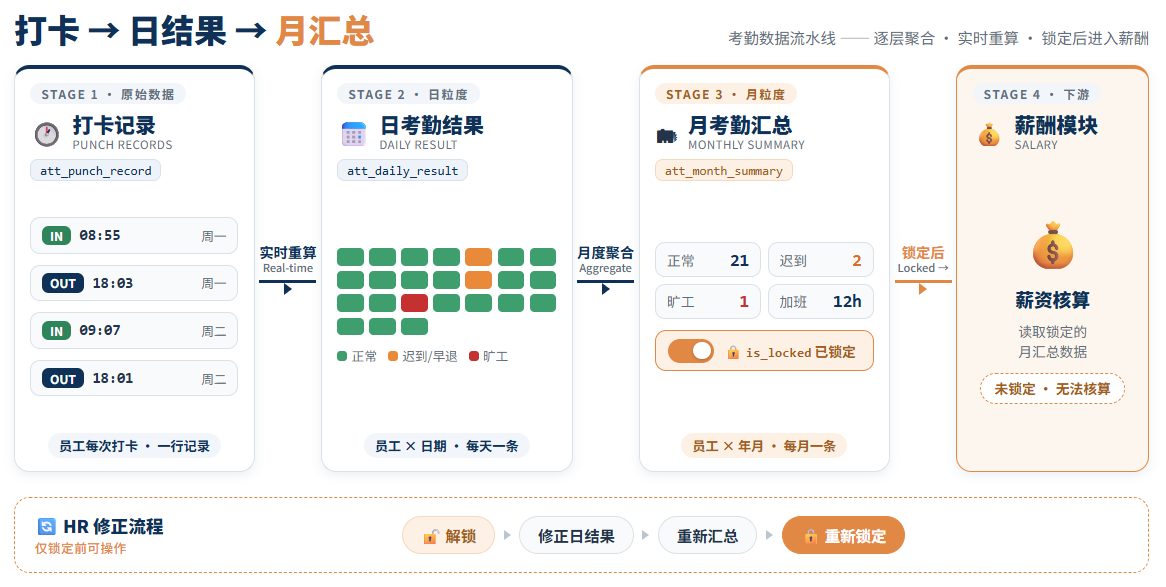Screen dimensions: 1166x587
Task: Click the orange cell in first grid row
Action: [478, 257]
